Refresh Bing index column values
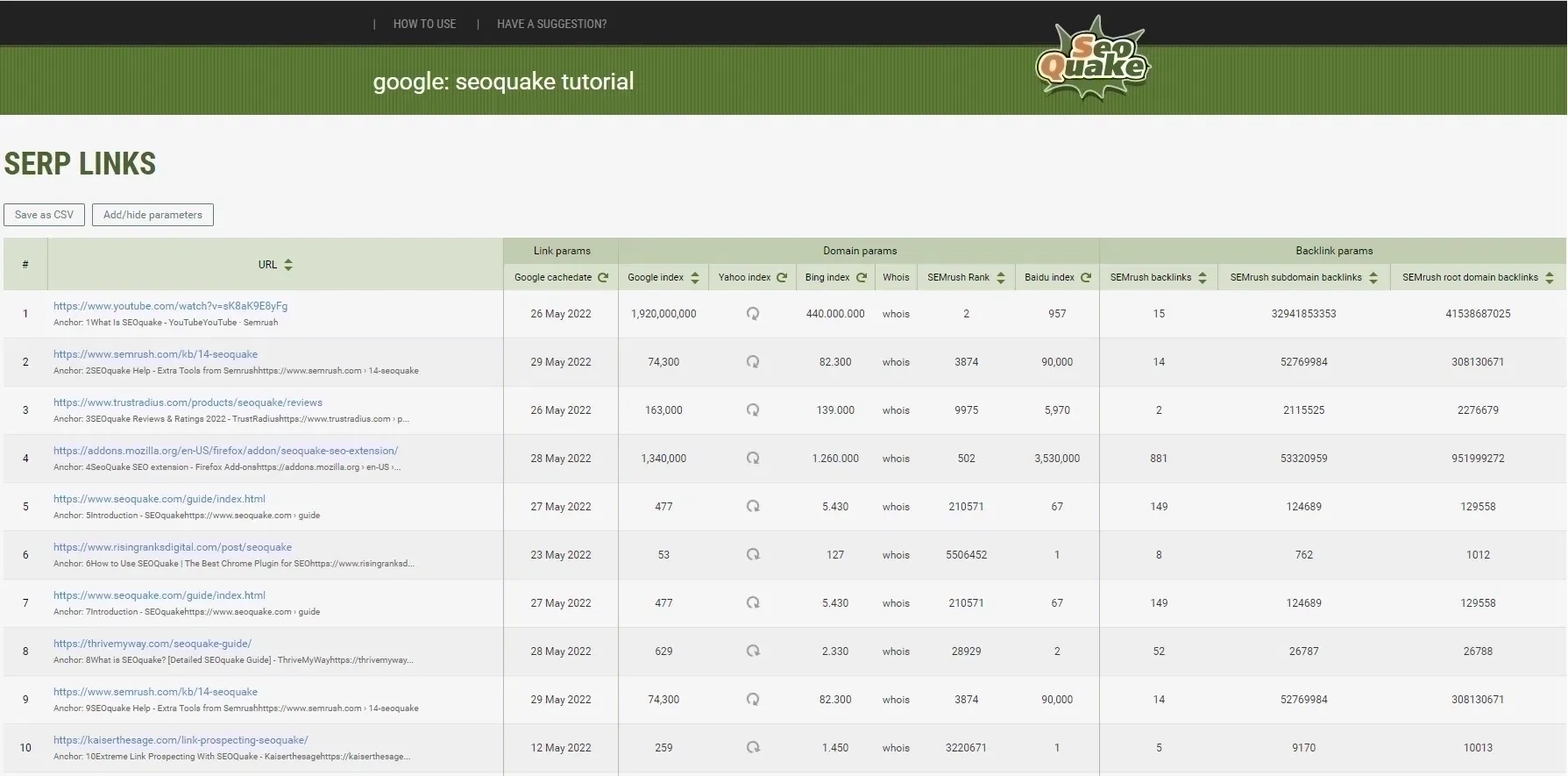Viewport: 1568px width, 776px height. click(x=862, y=277)
